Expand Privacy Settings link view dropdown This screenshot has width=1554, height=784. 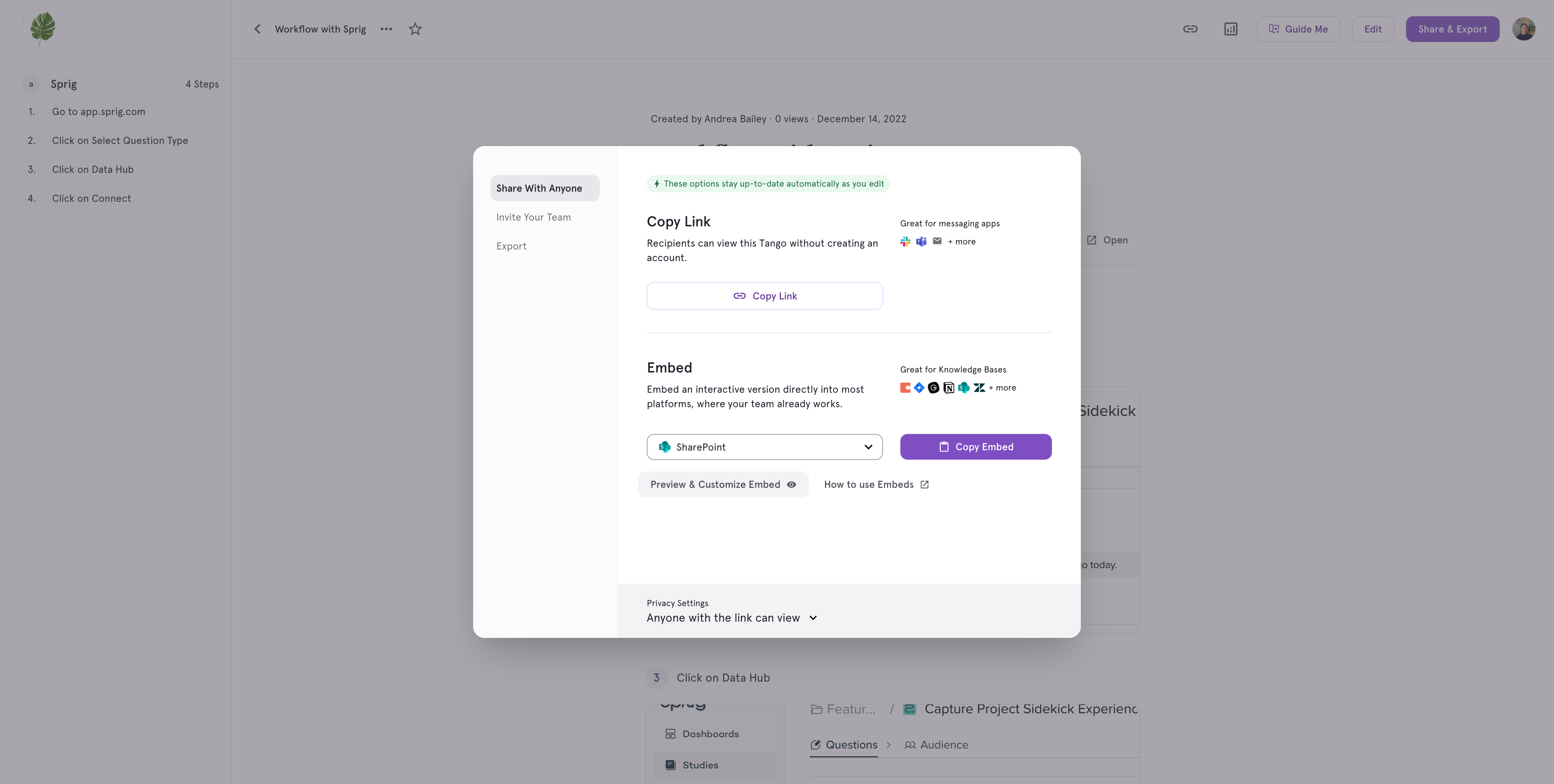pyautogui.click(x=732, y=618)
